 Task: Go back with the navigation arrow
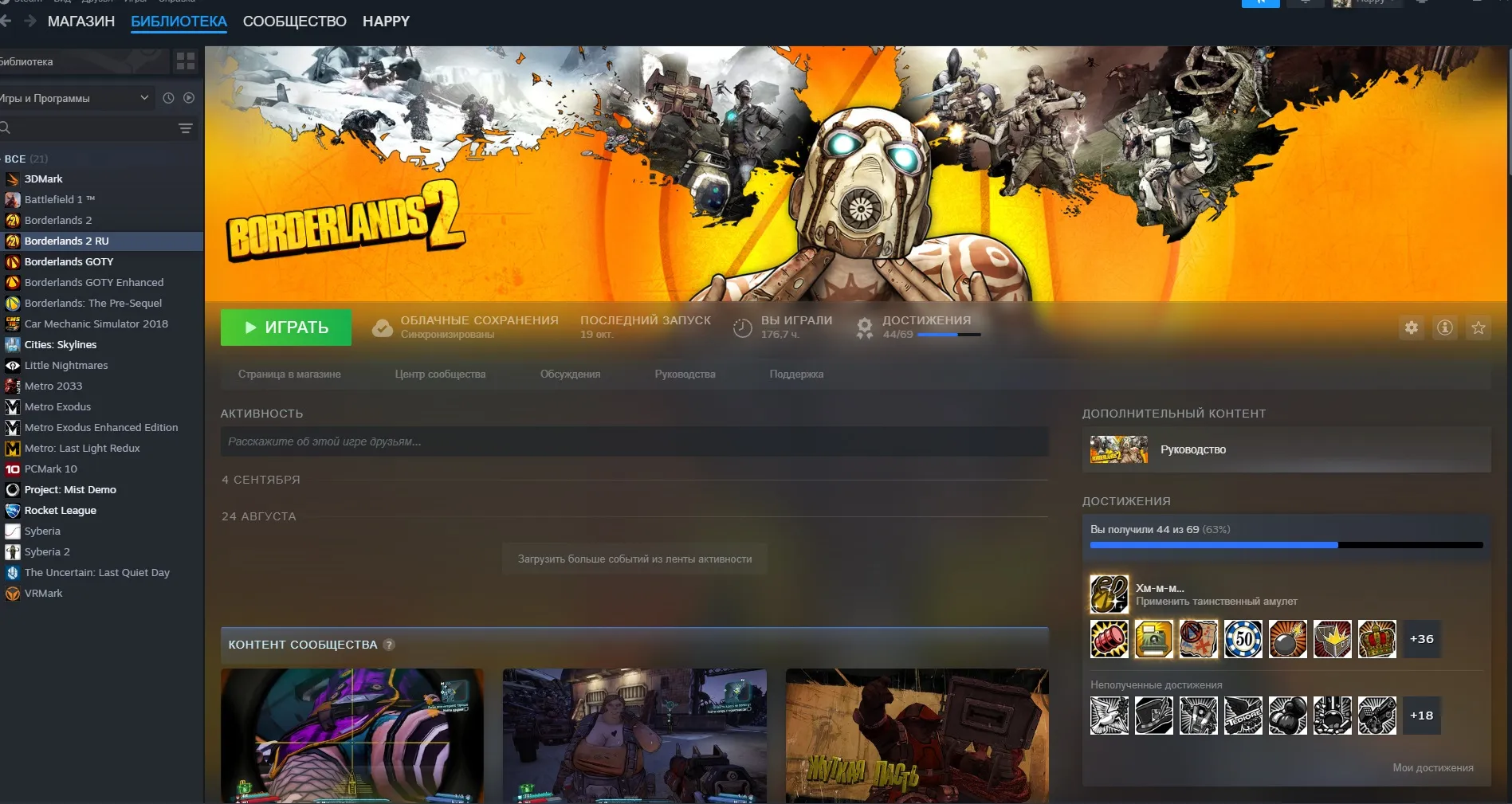tap(6, 22)
